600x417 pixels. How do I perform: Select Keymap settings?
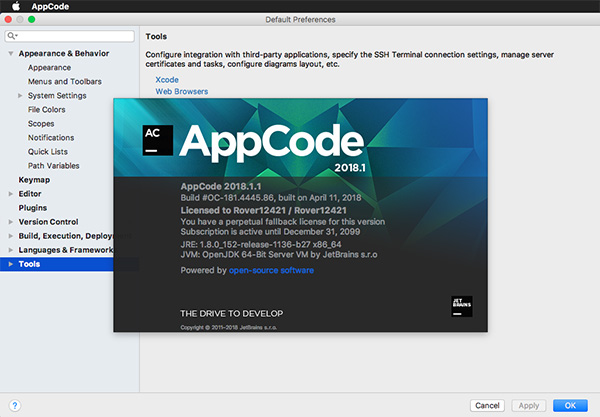pos(34,180)
